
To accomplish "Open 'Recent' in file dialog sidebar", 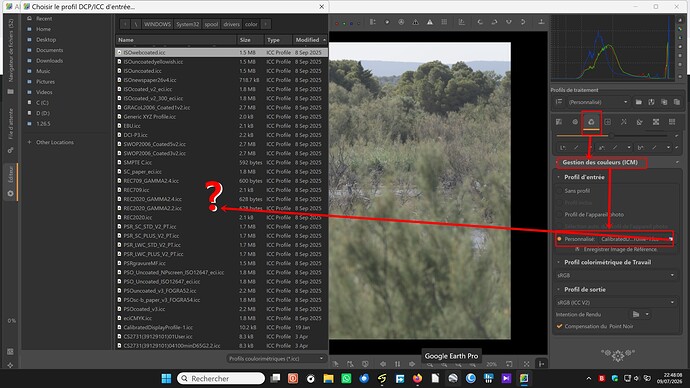I will pyautogui.click(x=44, y=18).
